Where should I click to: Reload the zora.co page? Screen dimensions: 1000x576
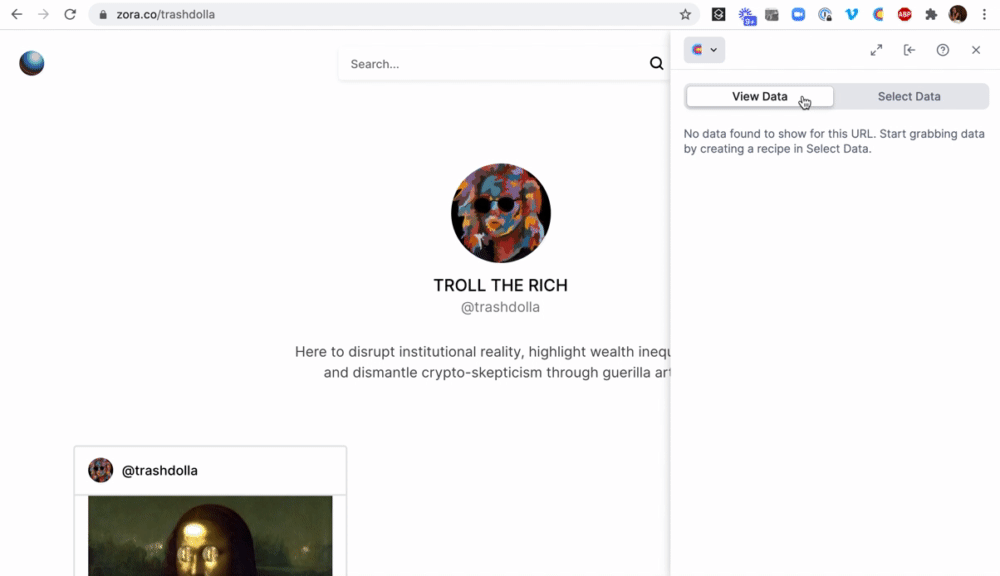70,14
